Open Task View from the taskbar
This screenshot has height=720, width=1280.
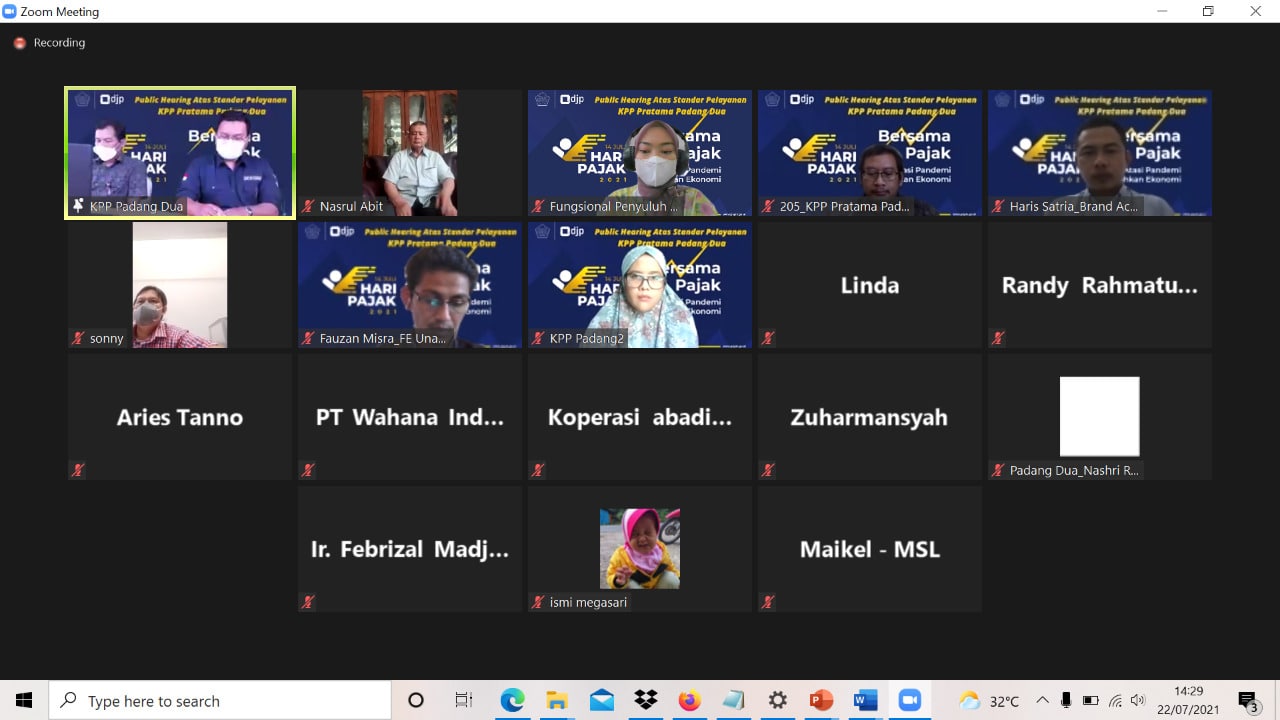(463, 700)
